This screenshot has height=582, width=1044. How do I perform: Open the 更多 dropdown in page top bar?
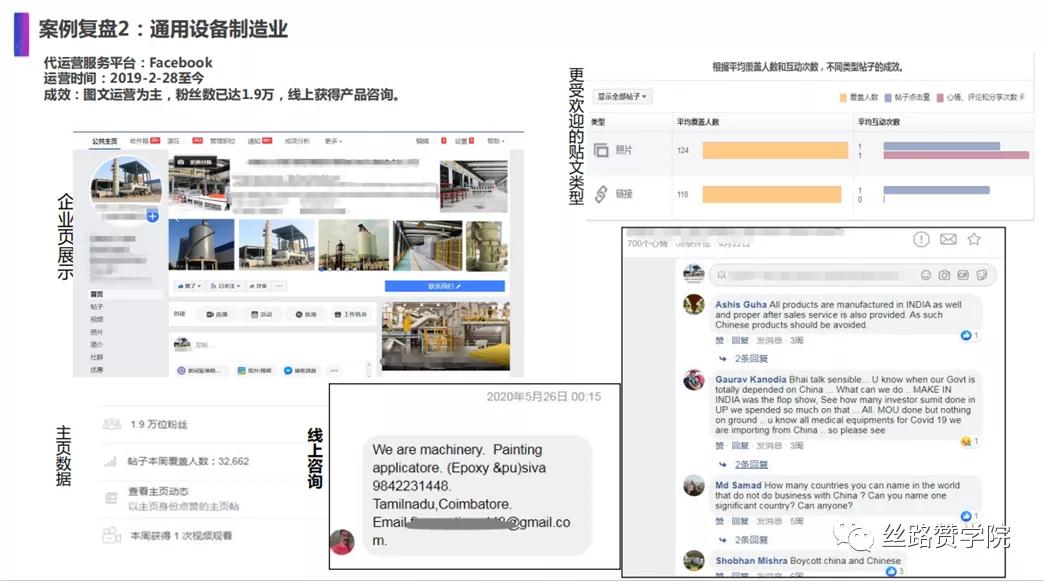tap(333, 141)
